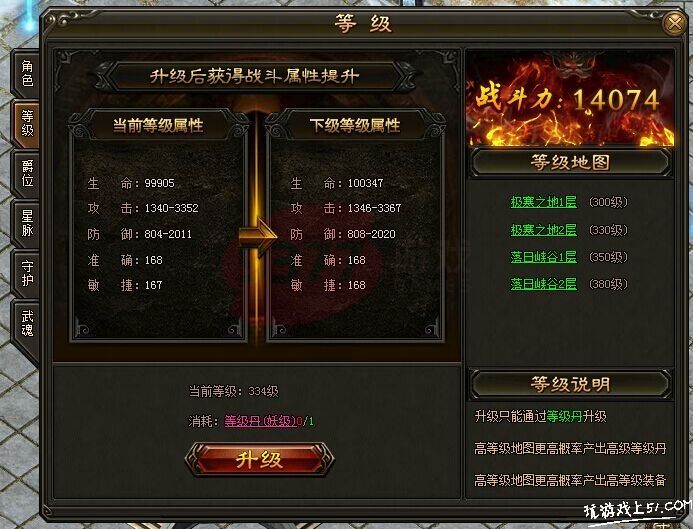Click the 等级地图 section header
693x529 pixels.
click(x=570, y=163)
